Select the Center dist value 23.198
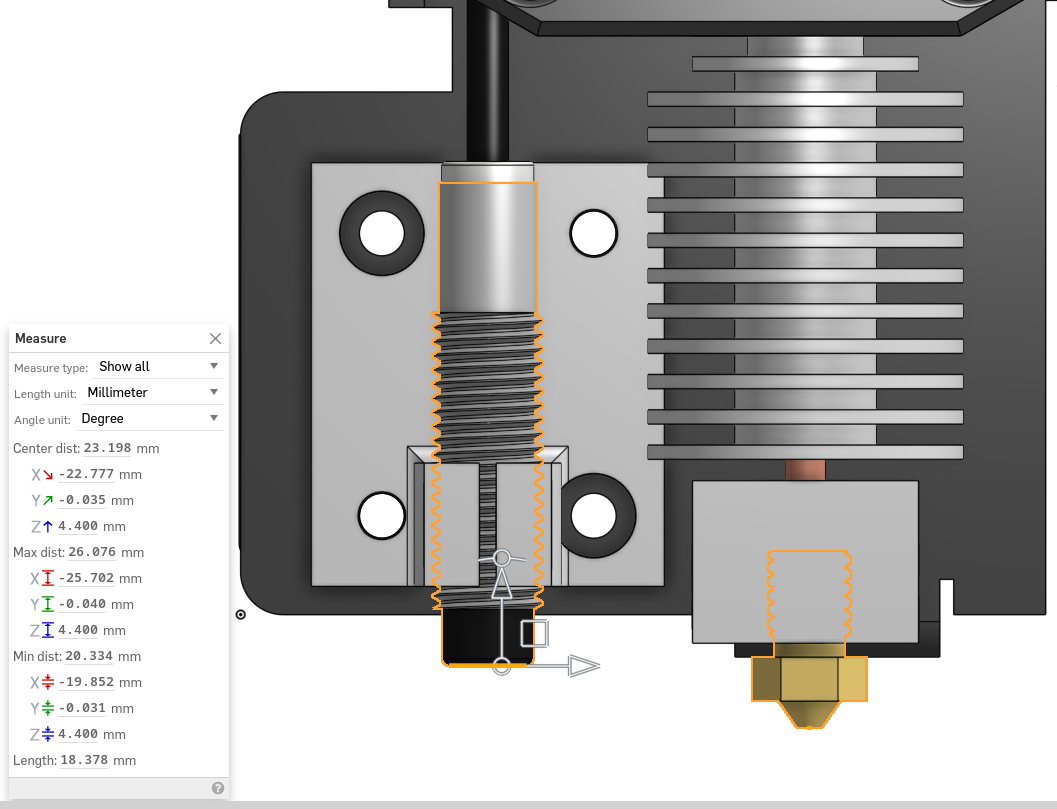 (x=107, y=448)
